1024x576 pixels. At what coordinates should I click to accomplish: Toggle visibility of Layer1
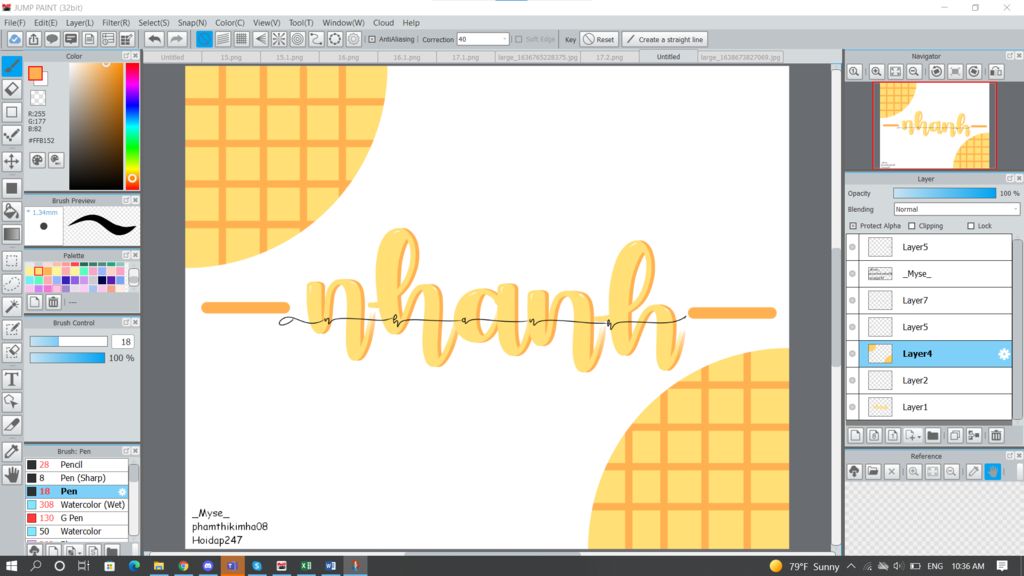(852, 407)
